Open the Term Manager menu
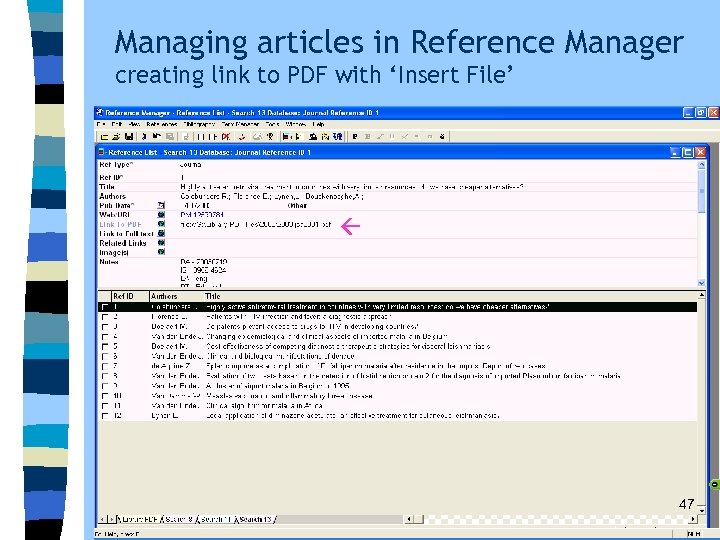 coord(240,124)
